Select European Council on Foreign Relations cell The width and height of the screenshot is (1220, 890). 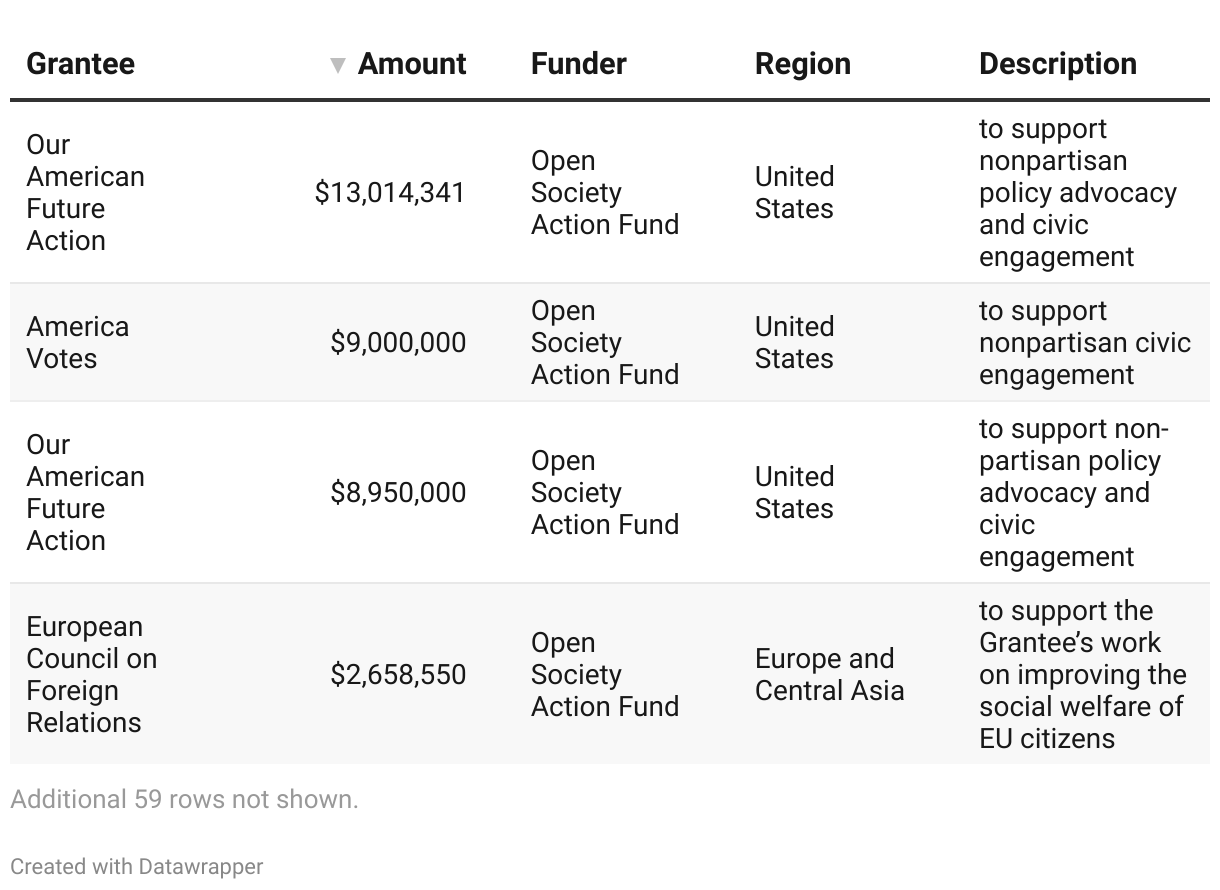pos(91,674)
